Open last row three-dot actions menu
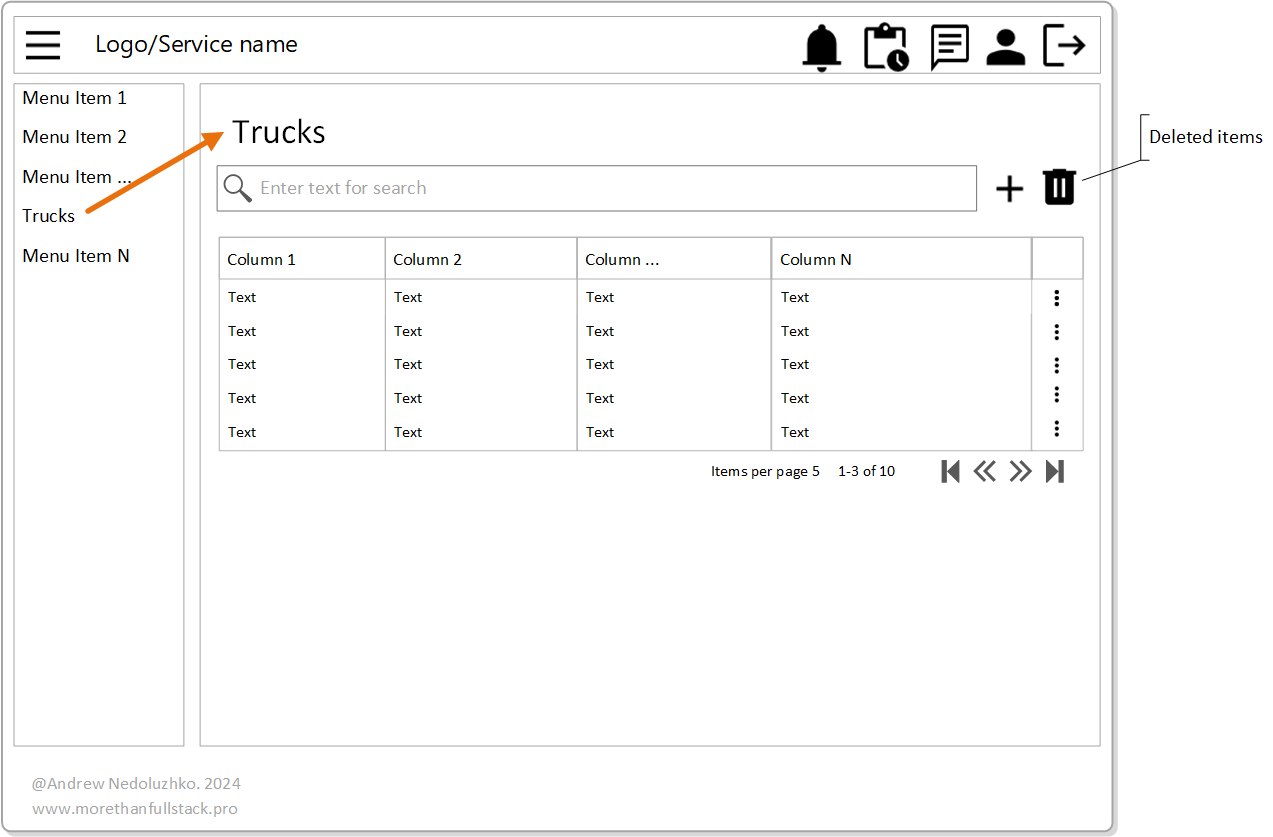The image size is (1273, 837). click(x=1057, y=429)
